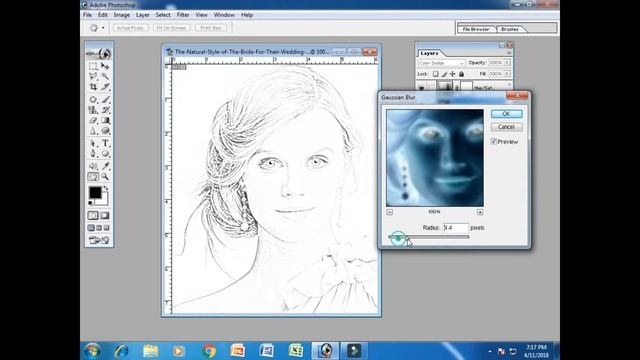Image resolution: width=640 pixels, height=360 pixels.
Task: Select the Rectangular Marquee tool
Action: [x=93, y=66]
